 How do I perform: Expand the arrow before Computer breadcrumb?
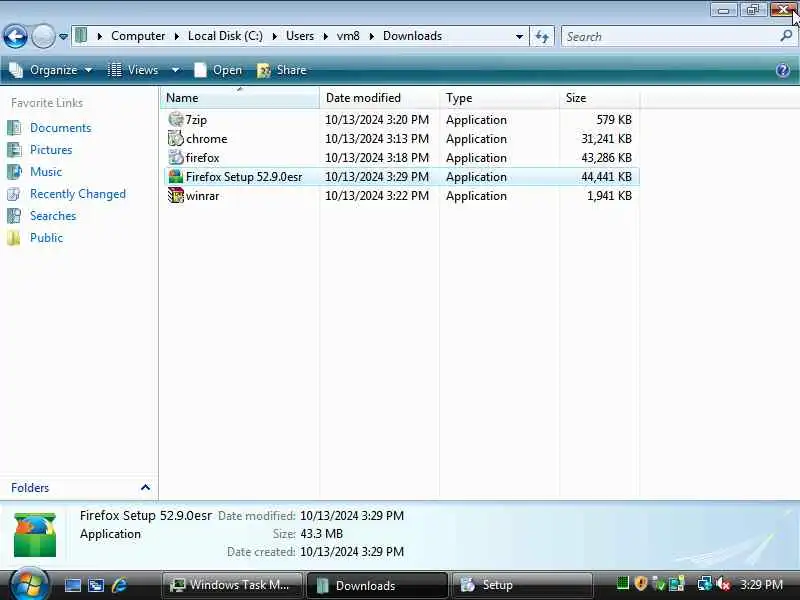pyautogui.click(x=100, y=36)
